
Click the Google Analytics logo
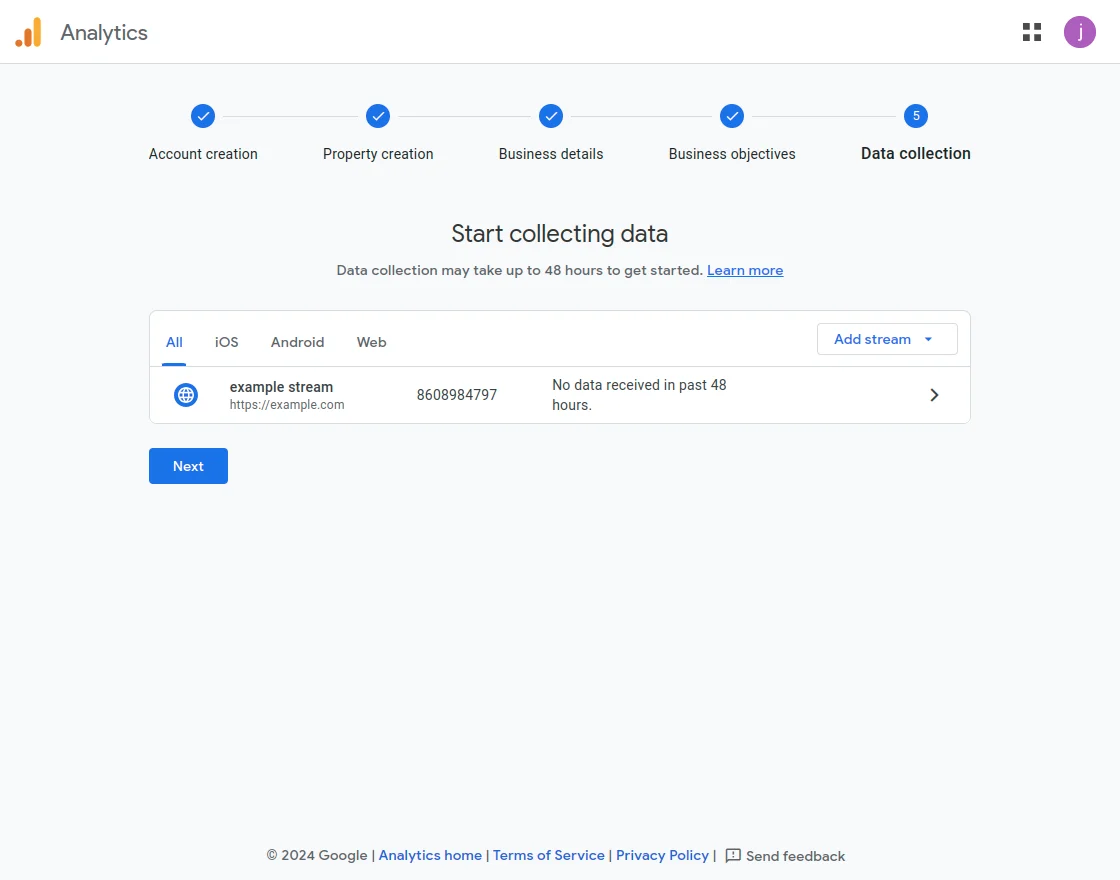[28, 31]
